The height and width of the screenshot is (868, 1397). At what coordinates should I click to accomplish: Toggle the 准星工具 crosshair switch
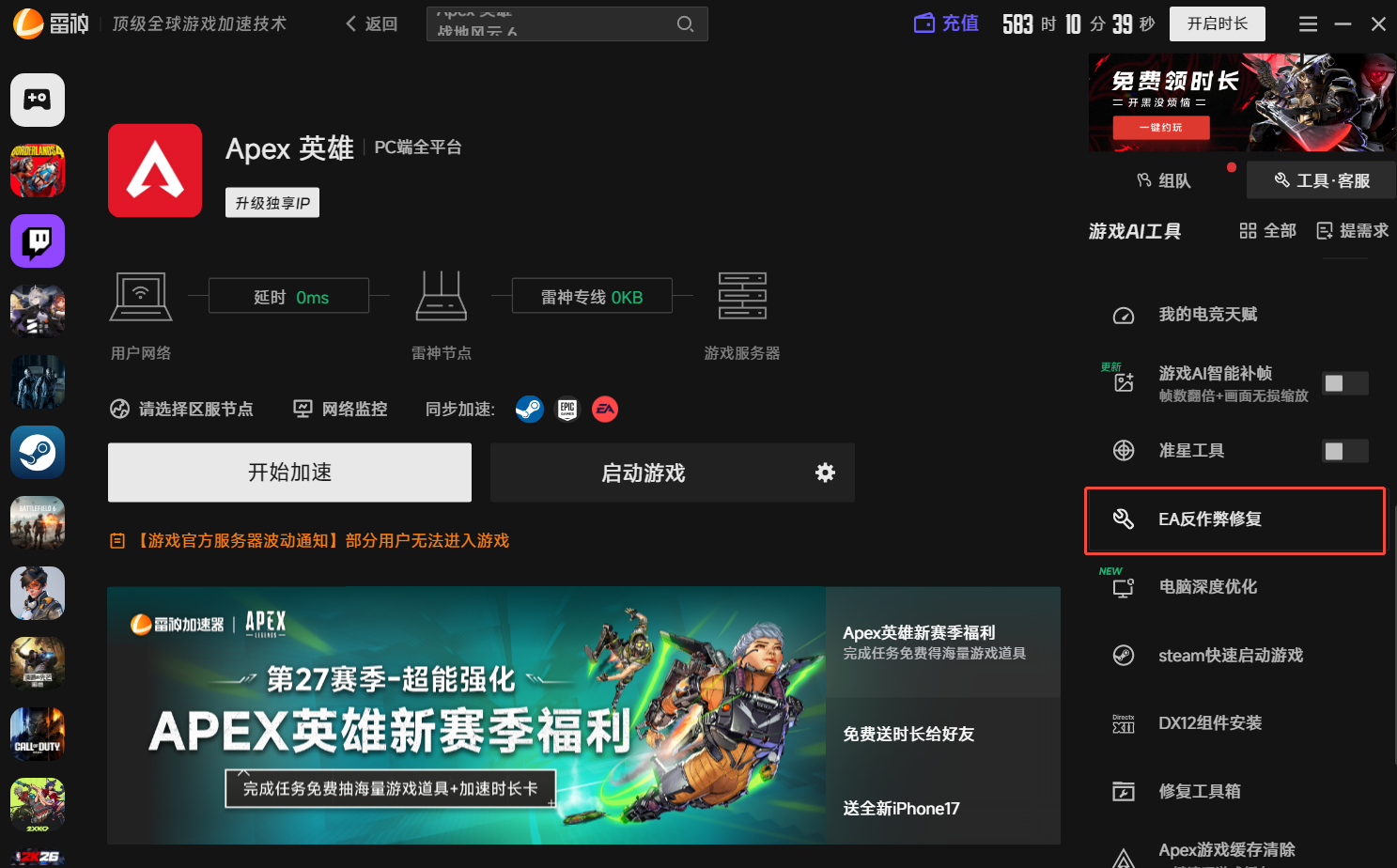(x=1344, y=451)
